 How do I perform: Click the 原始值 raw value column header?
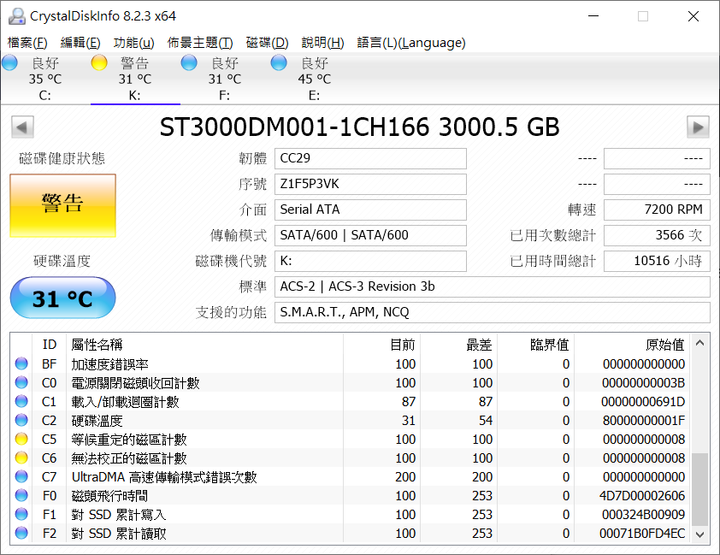(632, 344)
